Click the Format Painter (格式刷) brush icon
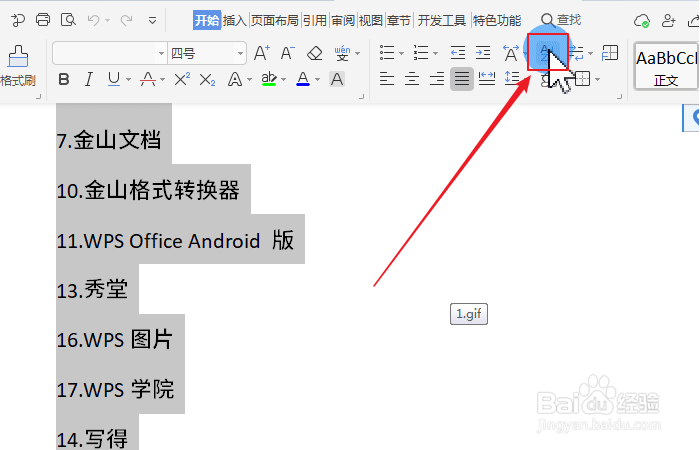Image resolution: width=700 pixels, height=450 pixels. pos(18,57)
